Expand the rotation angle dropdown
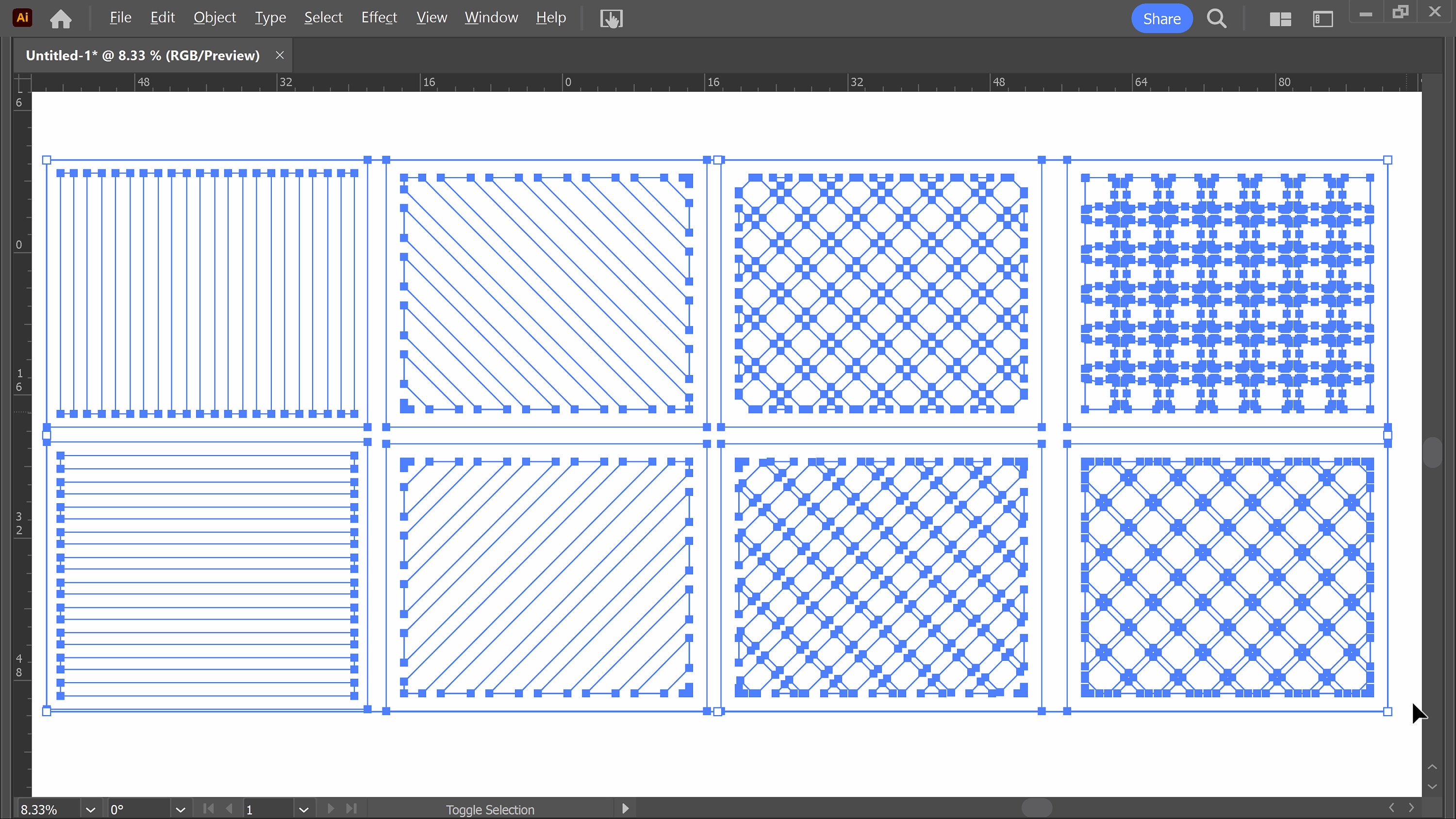 (x=181, y=809)
